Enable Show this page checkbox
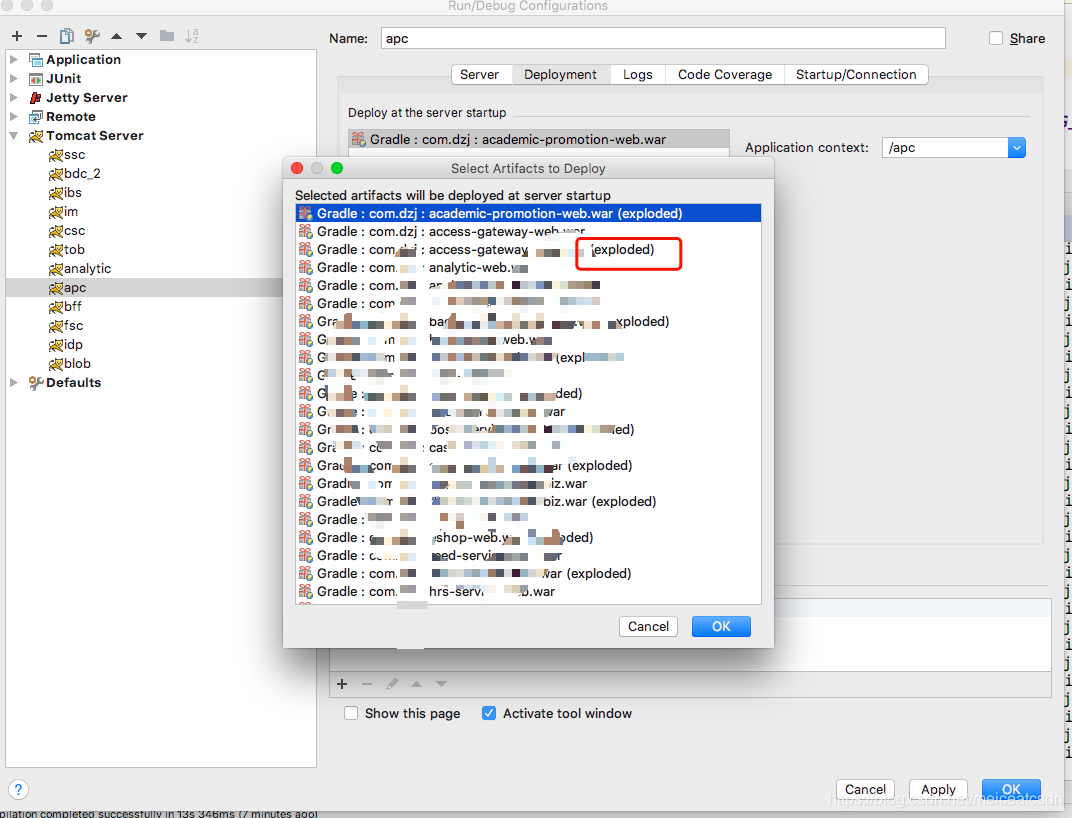Viewport: 1072px width, 818px height. pos(351,713)
